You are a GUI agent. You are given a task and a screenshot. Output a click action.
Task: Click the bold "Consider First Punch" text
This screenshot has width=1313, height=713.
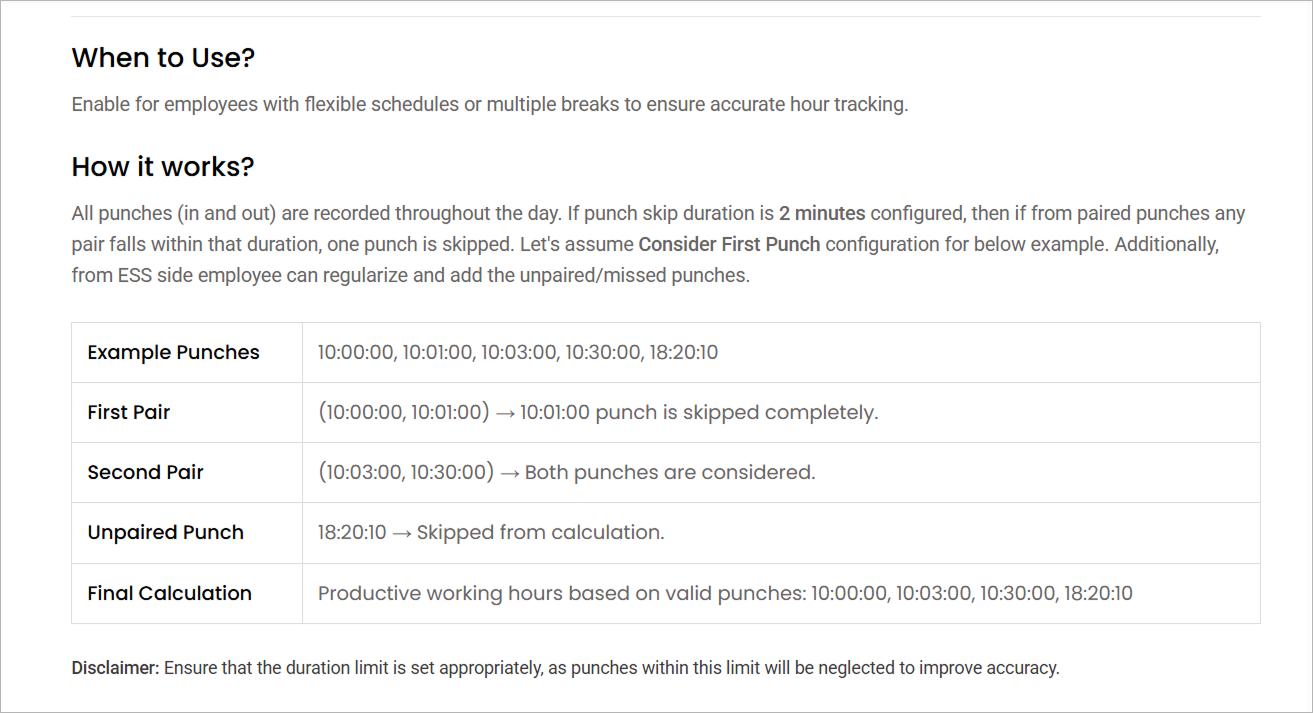tap(729, 244)
